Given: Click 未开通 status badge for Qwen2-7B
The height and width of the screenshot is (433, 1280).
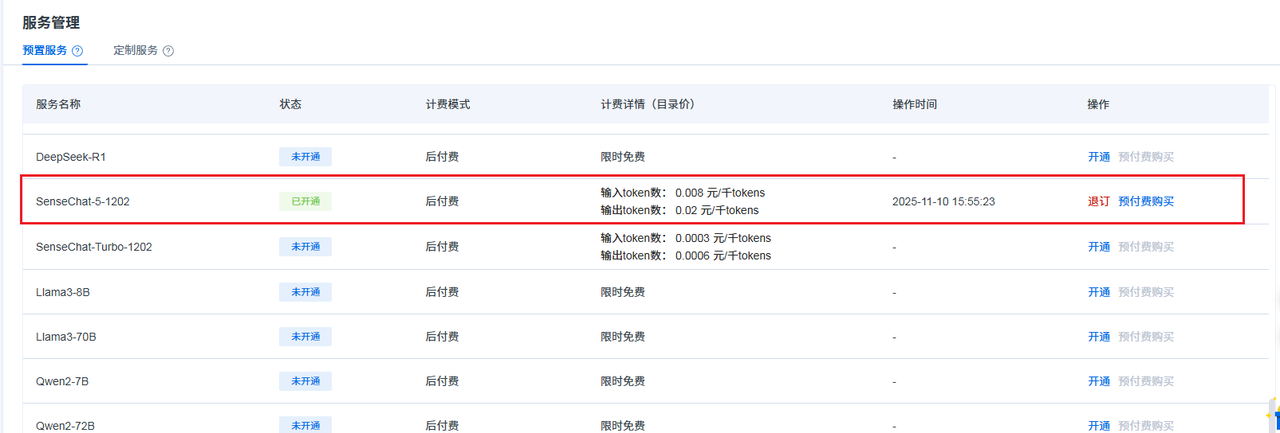Looking at the screenshot, I should tap(305, 381).
